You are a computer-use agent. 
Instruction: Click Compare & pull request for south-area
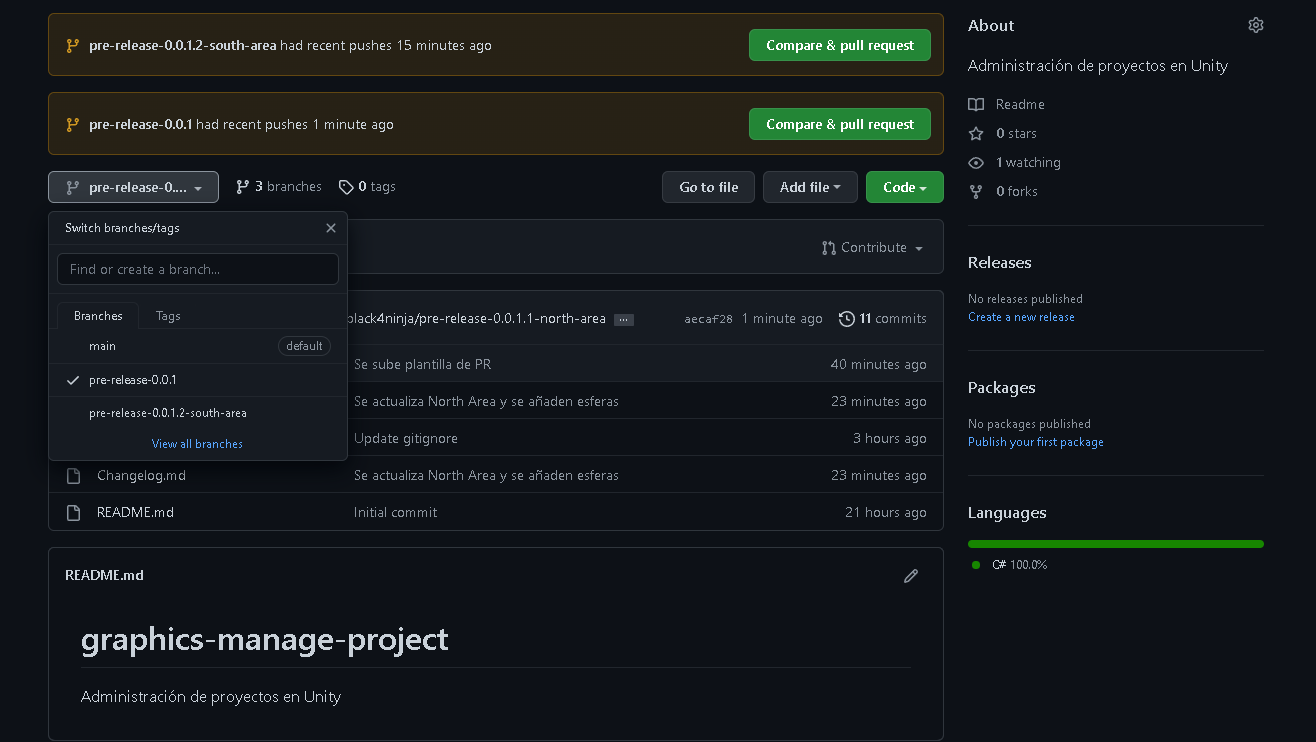(x=839, y=46)
